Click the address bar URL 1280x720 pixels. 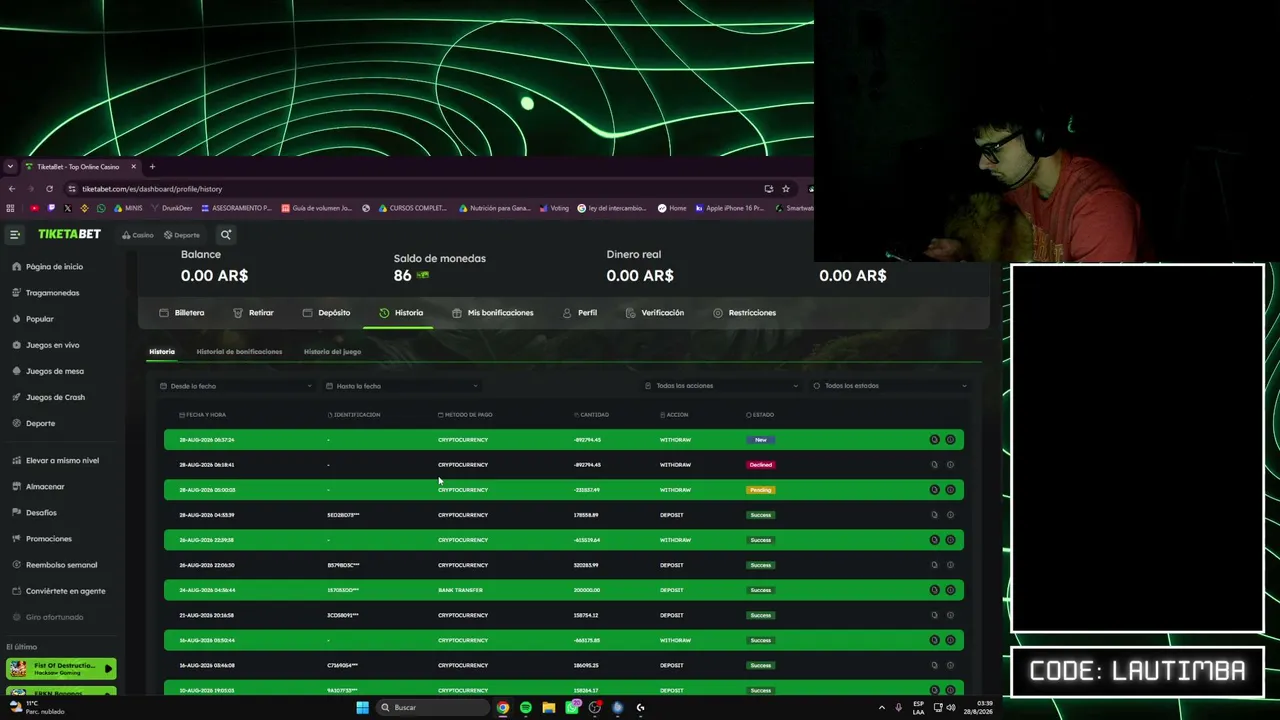tap(152, 189)
